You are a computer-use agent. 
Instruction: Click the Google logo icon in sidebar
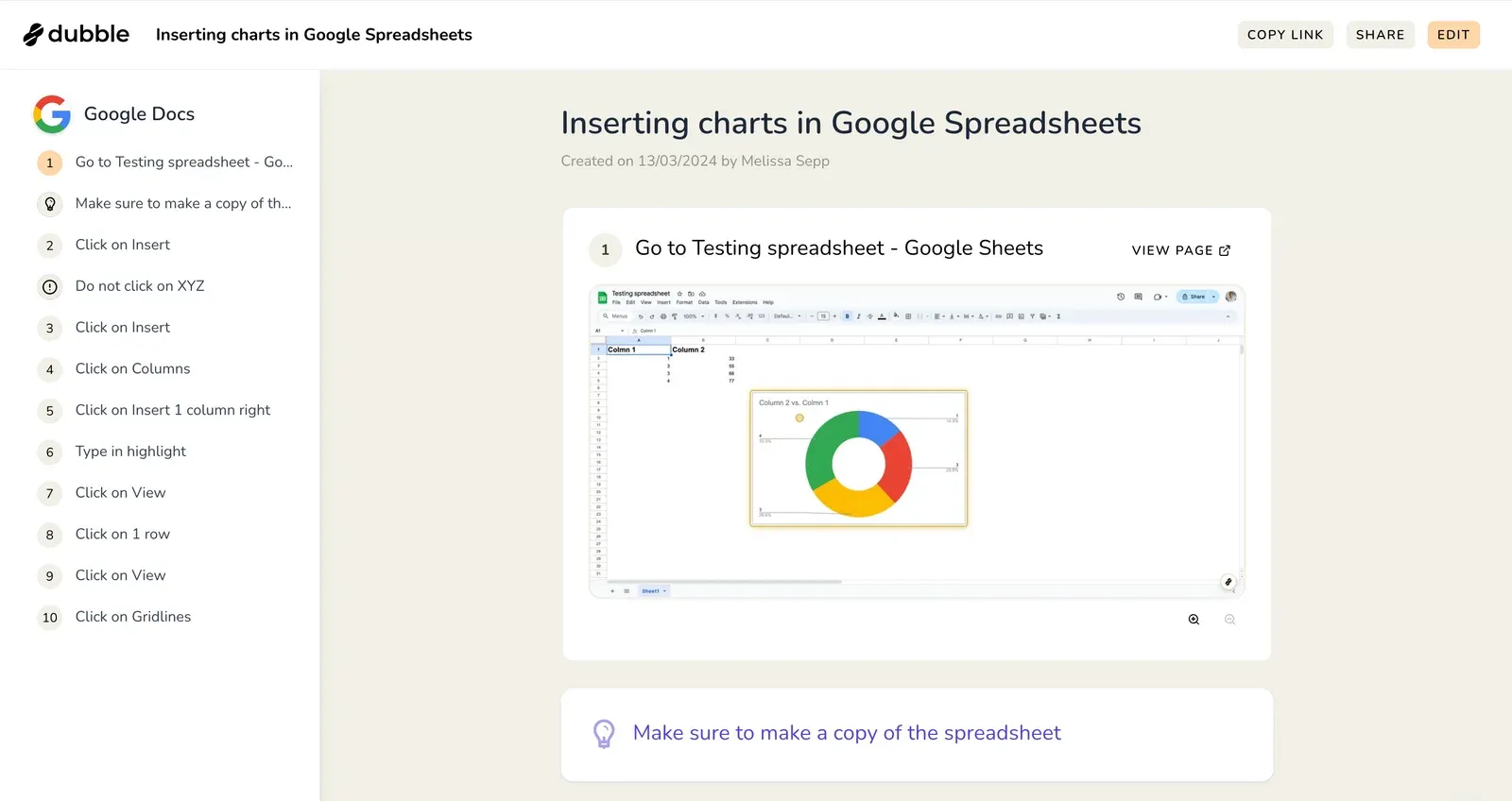point(52,114)
